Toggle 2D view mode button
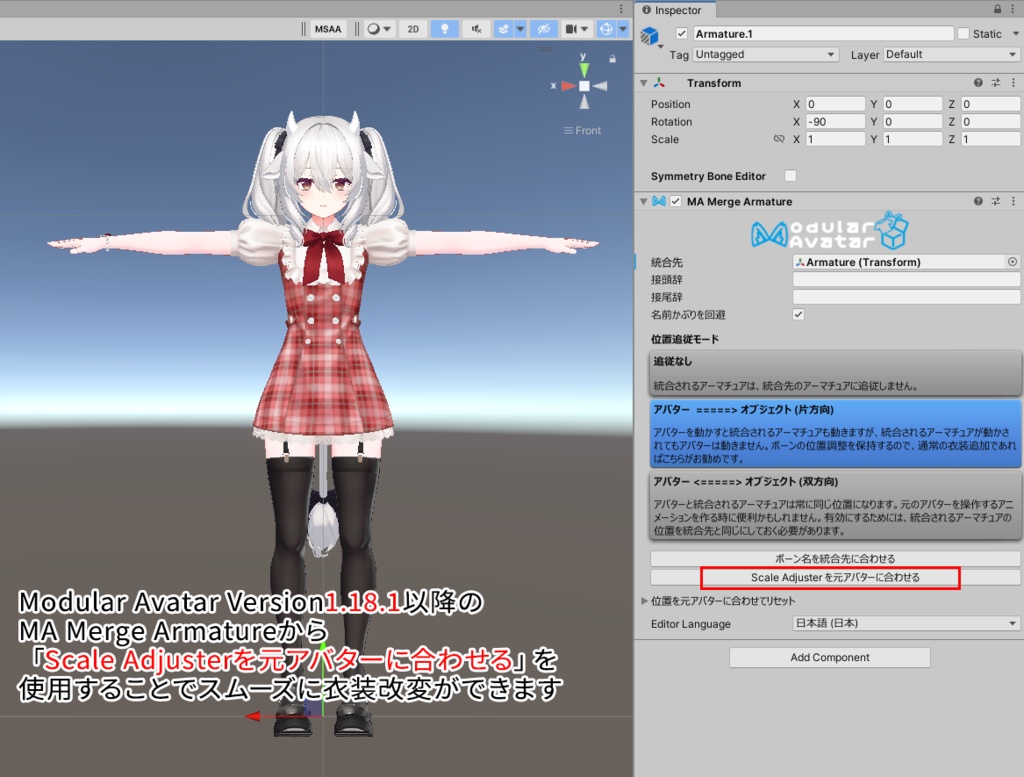This screenshot has width=1024, height=777. (x=413, y=29)
